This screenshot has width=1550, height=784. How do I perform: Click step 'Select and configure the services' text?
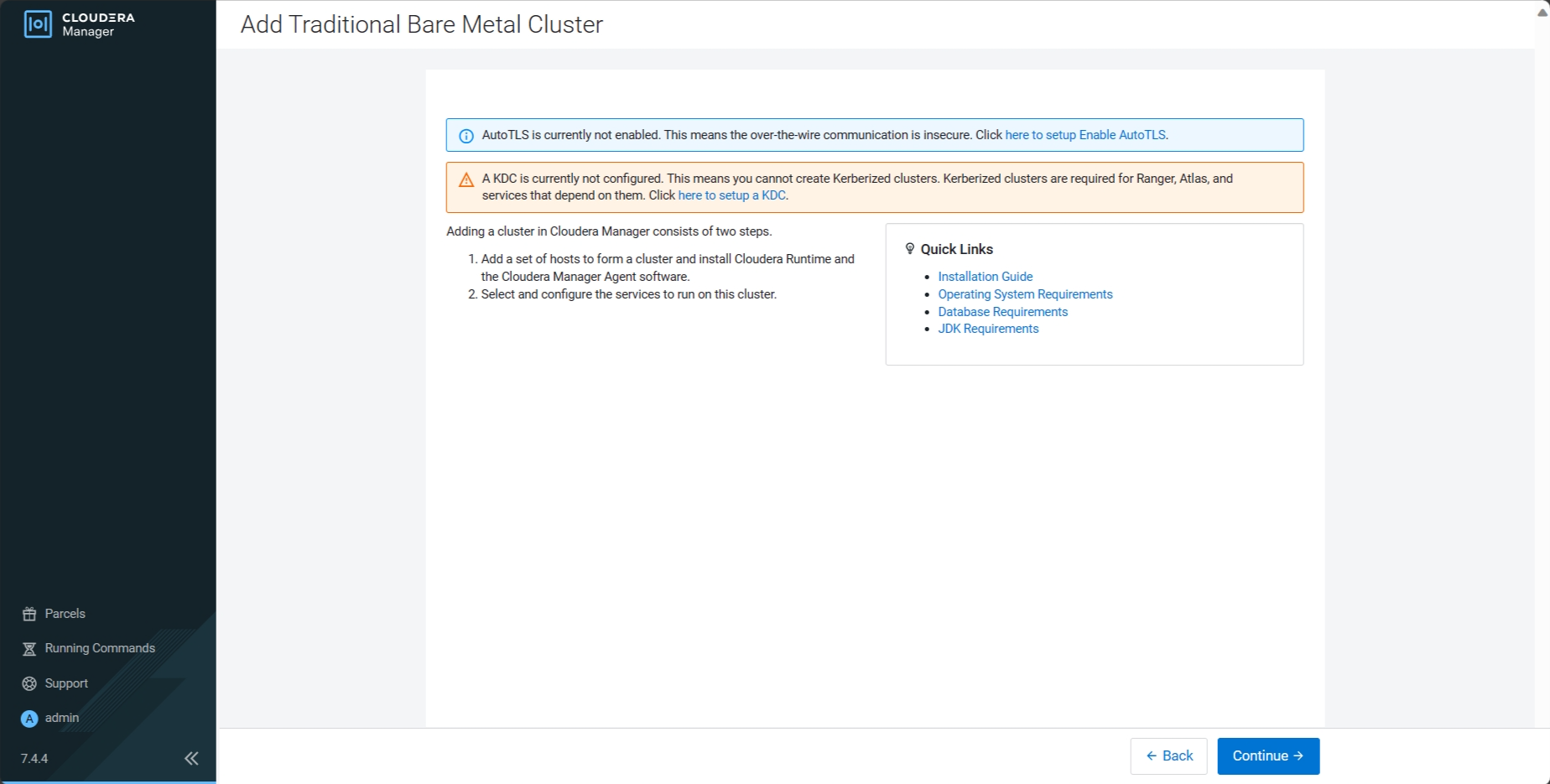[x=629, y=294]
